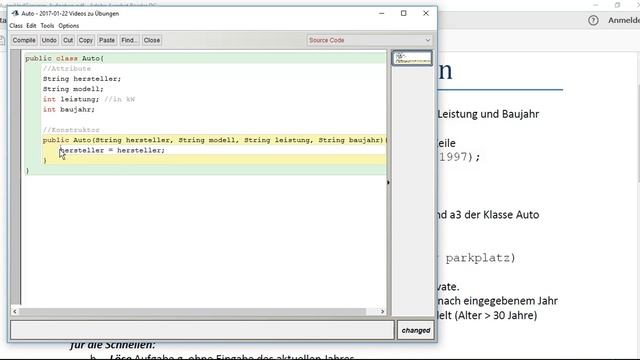Click the 'changed' status indicator

click(x=416, y=330)
